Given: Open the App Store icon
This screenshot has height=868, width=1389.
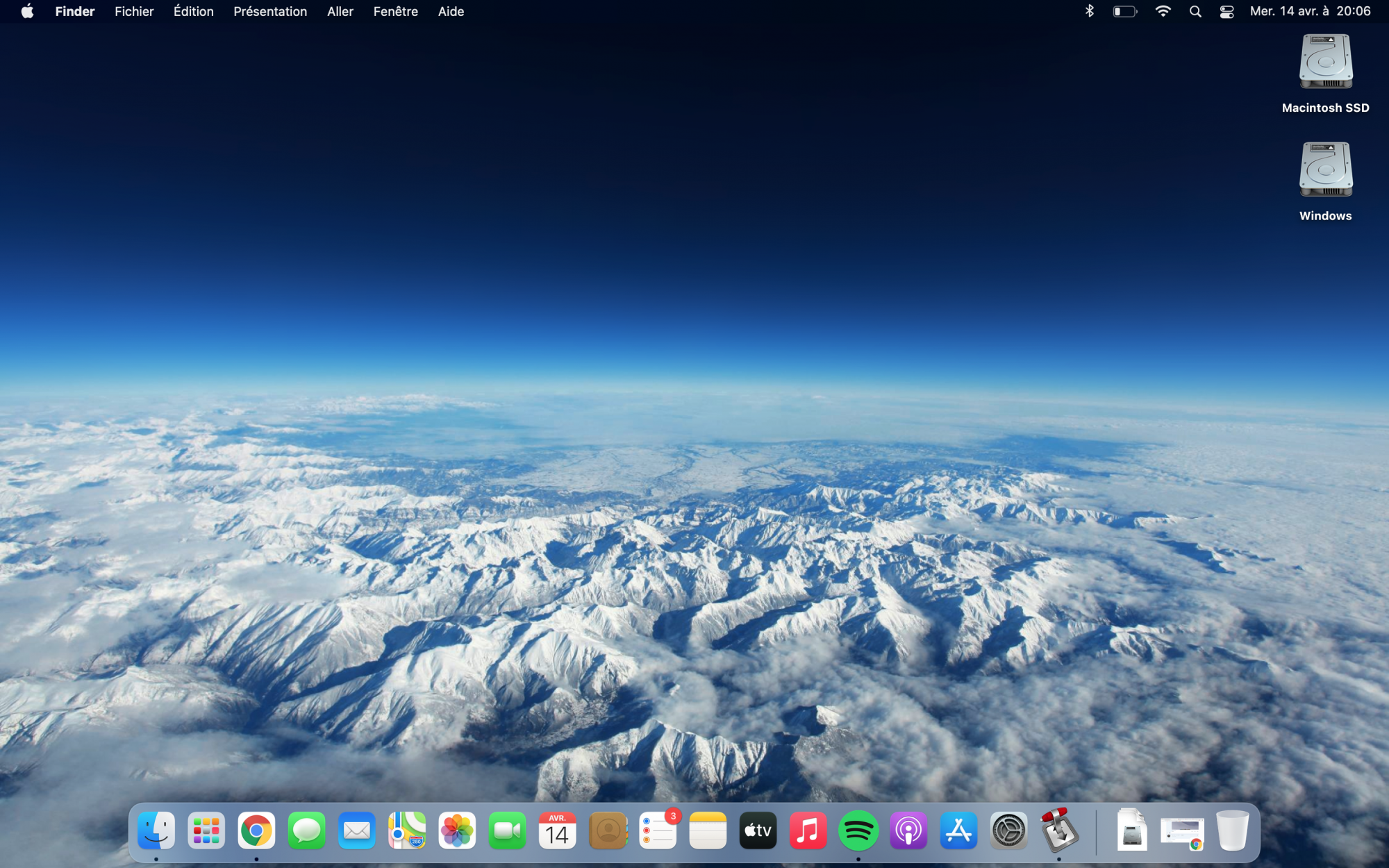Looking at the screenshot, I should tap(958, 831).
